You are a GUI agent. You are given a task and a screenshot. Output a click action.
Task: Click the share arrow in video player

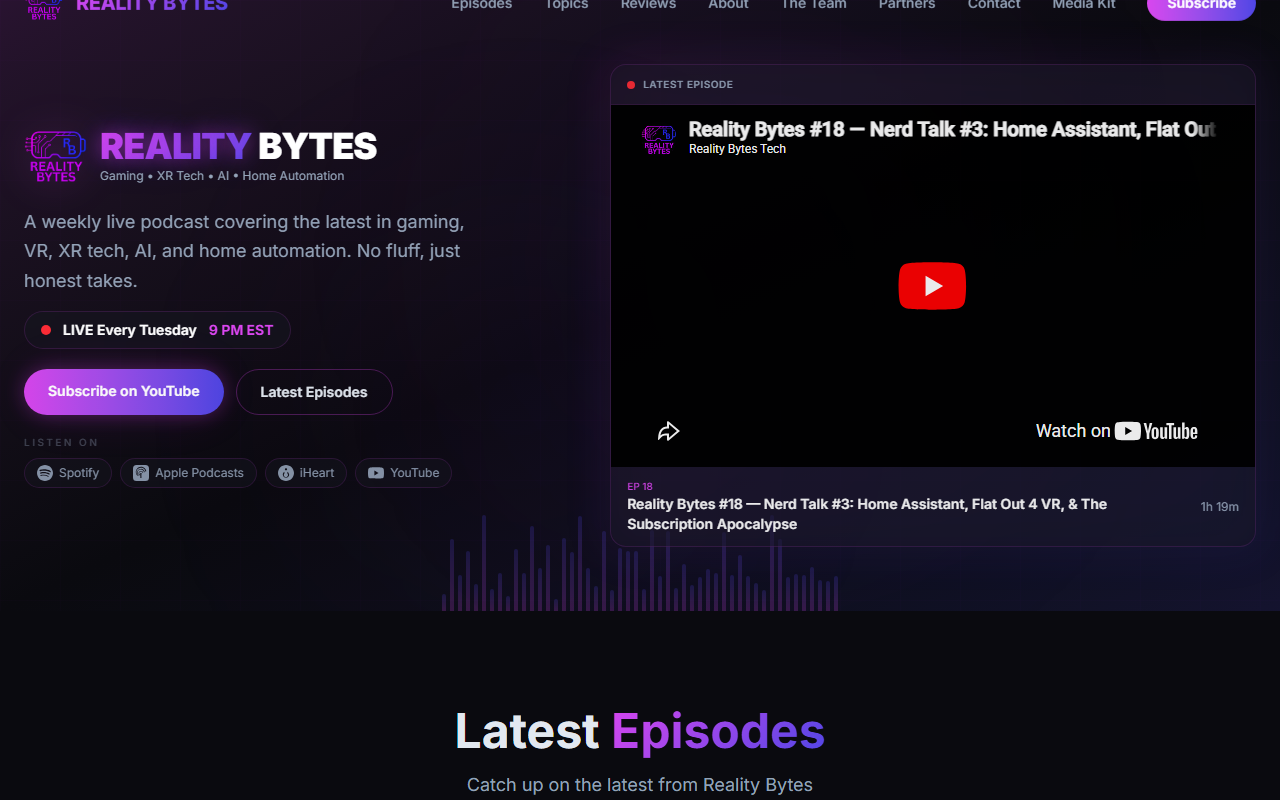(x=668, y=431)
